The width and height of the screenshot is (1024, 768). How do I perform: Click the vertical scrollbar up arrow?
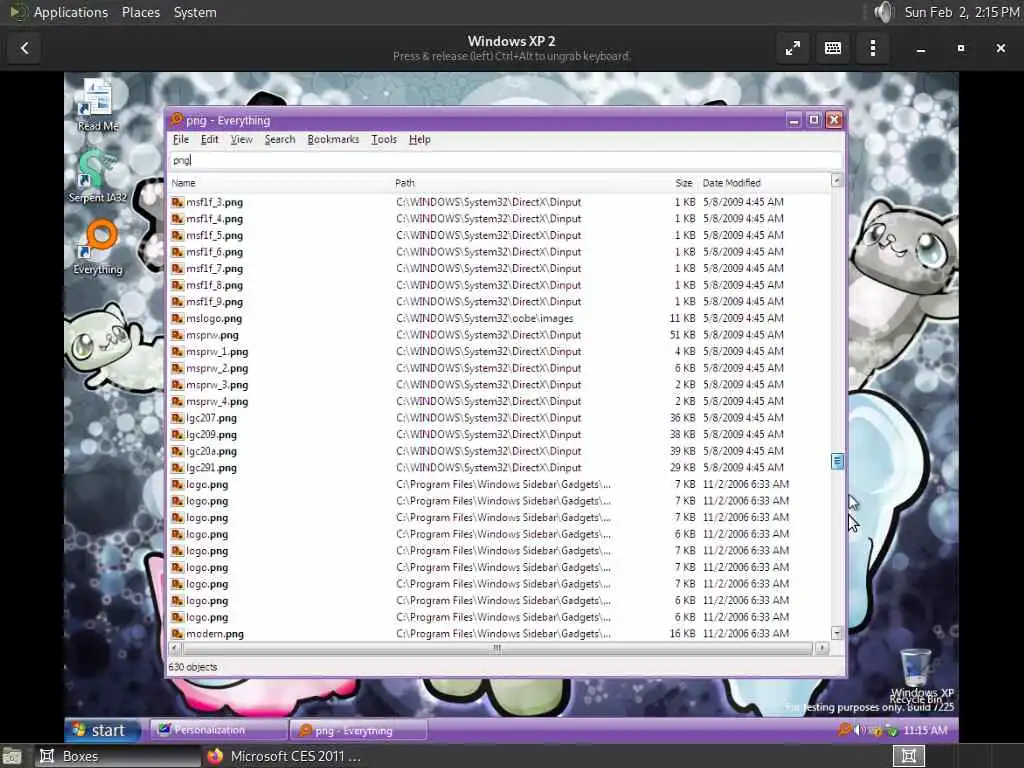click(x=837, y=180)
